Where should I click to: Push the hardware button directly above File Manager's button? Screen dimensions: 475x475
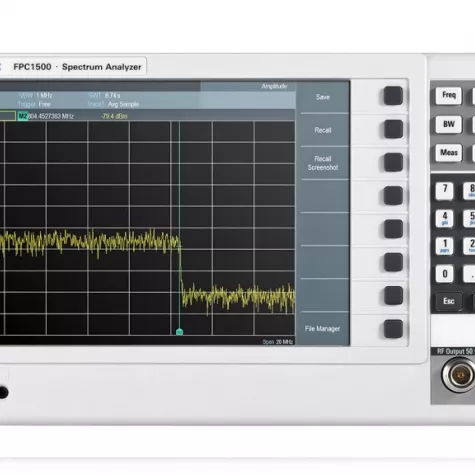(393, 296)
